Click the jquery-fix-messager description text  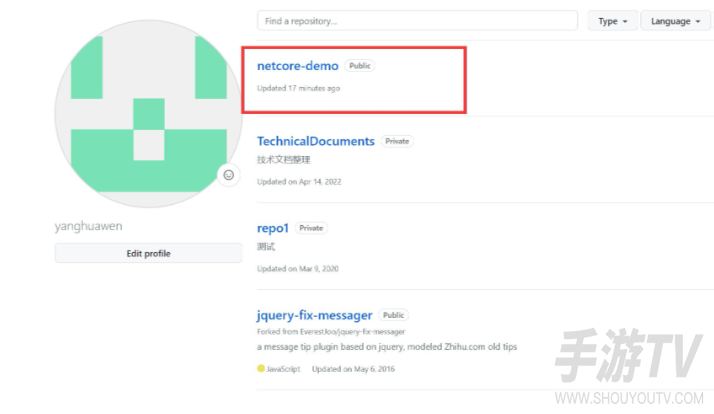387,347
